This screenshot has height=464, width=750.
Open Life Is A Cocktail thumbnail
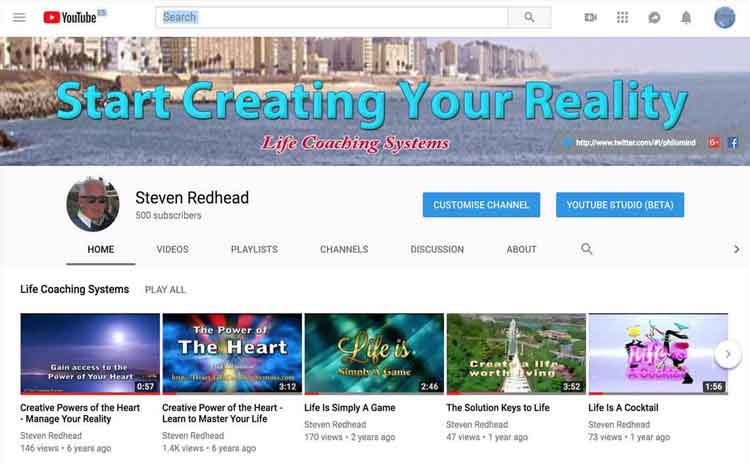point(658,354)
